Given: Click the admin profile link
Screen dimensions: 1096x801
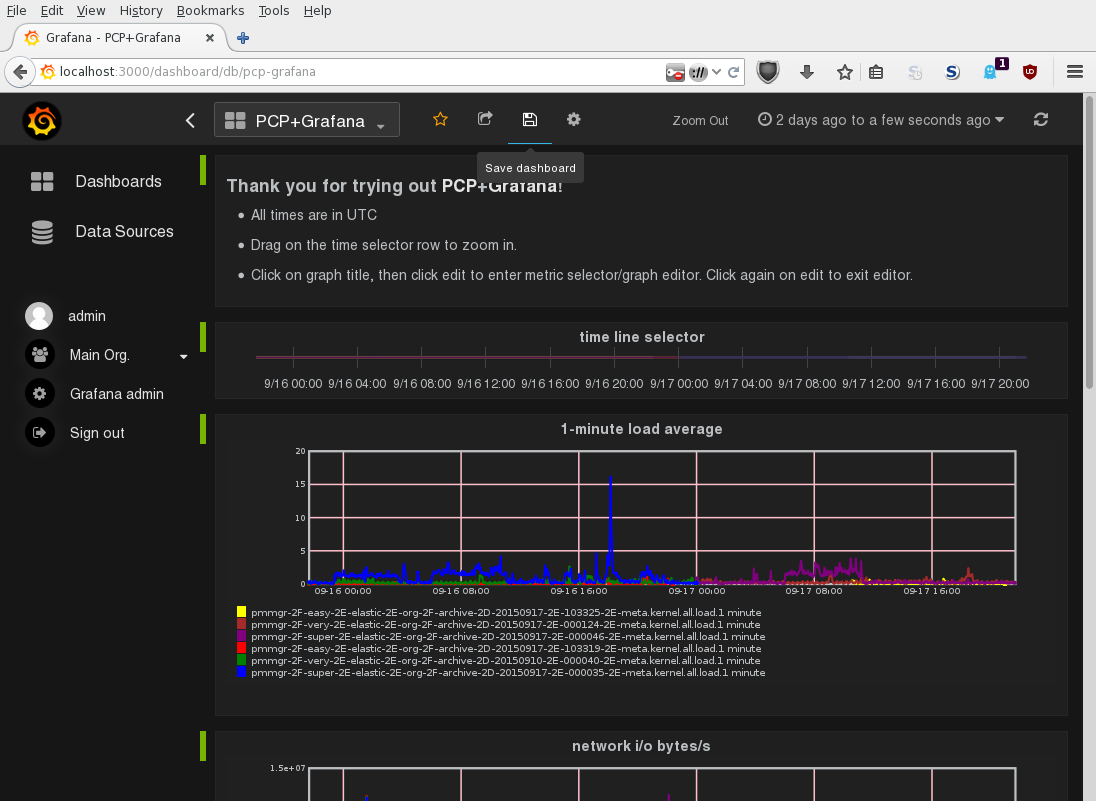Looking at the screenshot, I should 87,316.
